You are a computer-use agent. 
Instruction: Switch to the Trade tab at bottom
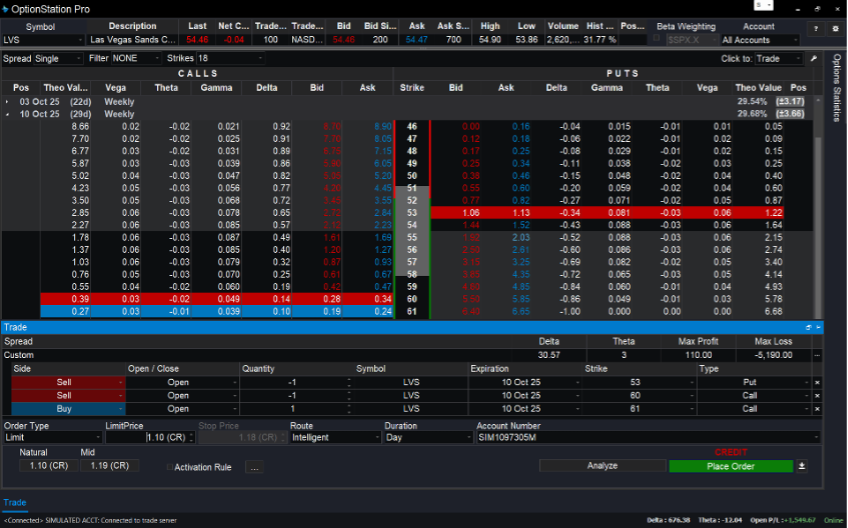click(x=15, y=503)
